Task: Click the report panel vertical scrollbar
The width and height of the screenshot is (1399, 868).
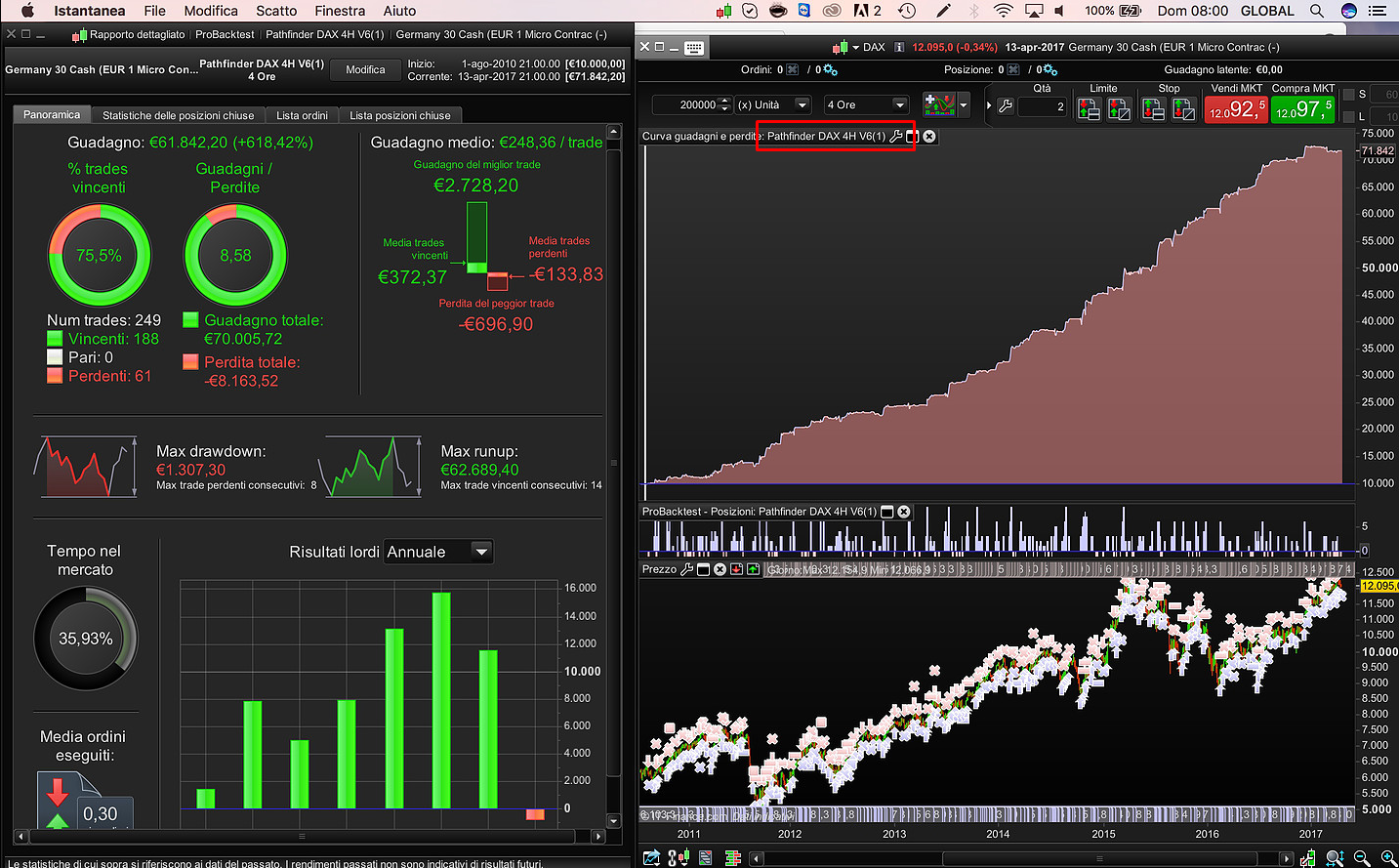Action: coord(614,462)
